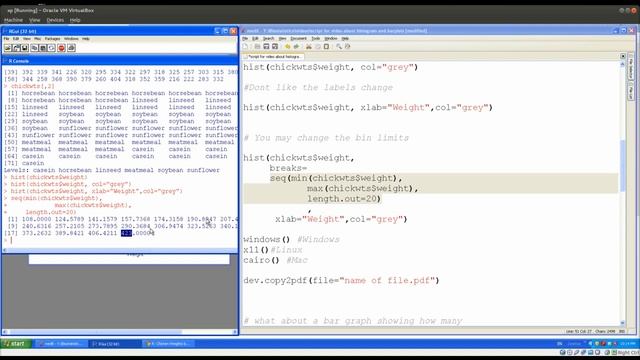Click the Replace icon in editor toolbar
Viewport: 640px width, 360px height.
pyautogui.click(x=348, y=47)
